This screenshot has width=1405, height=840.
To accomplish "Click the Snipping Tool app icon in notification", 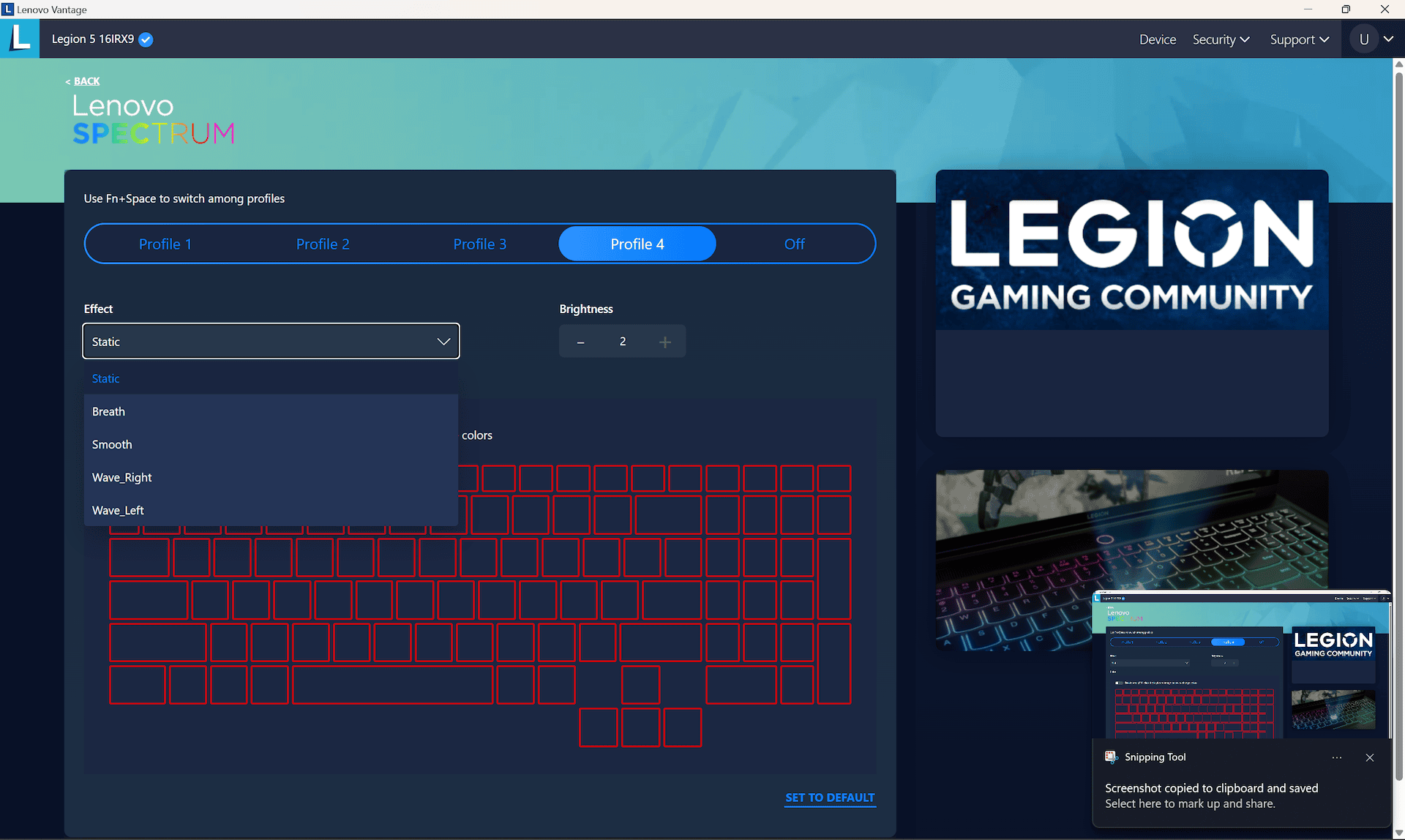I will click(x=1111, y=757).
